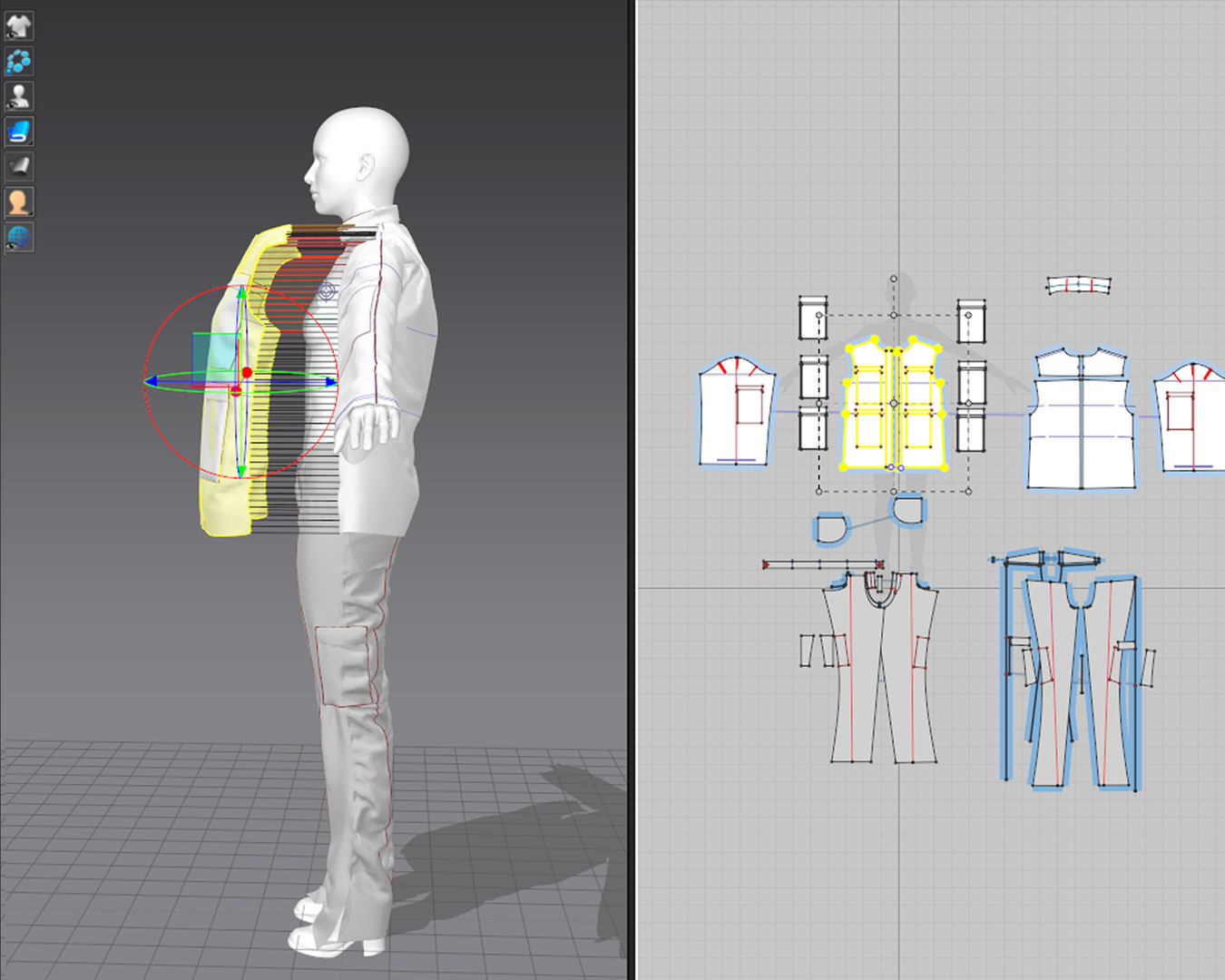The image size is (1225, 980).
Task: Click the gray fabric texture surface icon
Action: point(18,166)
